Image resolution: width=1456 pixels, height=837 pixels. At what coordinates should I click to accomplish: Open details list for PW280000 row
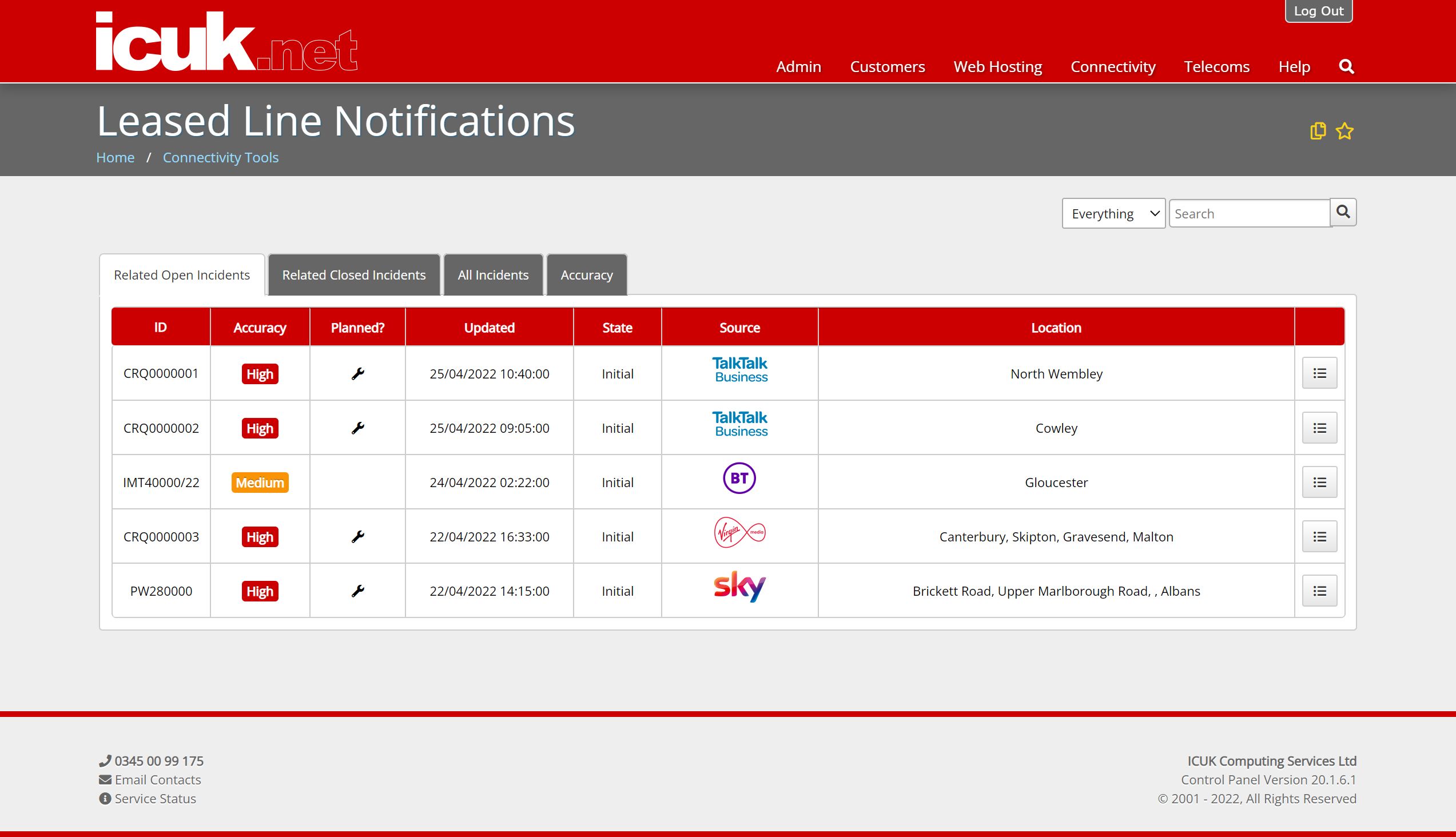point(1320,591)
